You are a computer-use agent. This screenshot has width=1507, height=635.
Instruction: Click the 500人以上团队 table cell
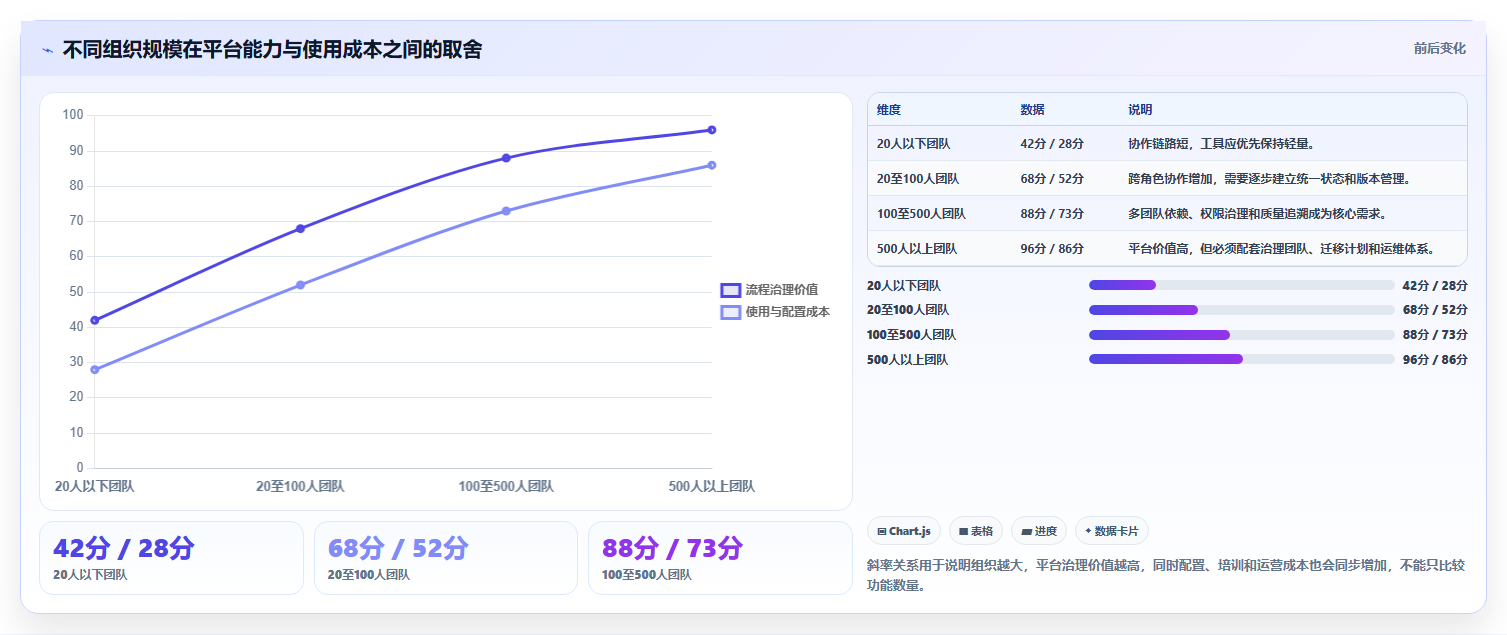[917, 249]
